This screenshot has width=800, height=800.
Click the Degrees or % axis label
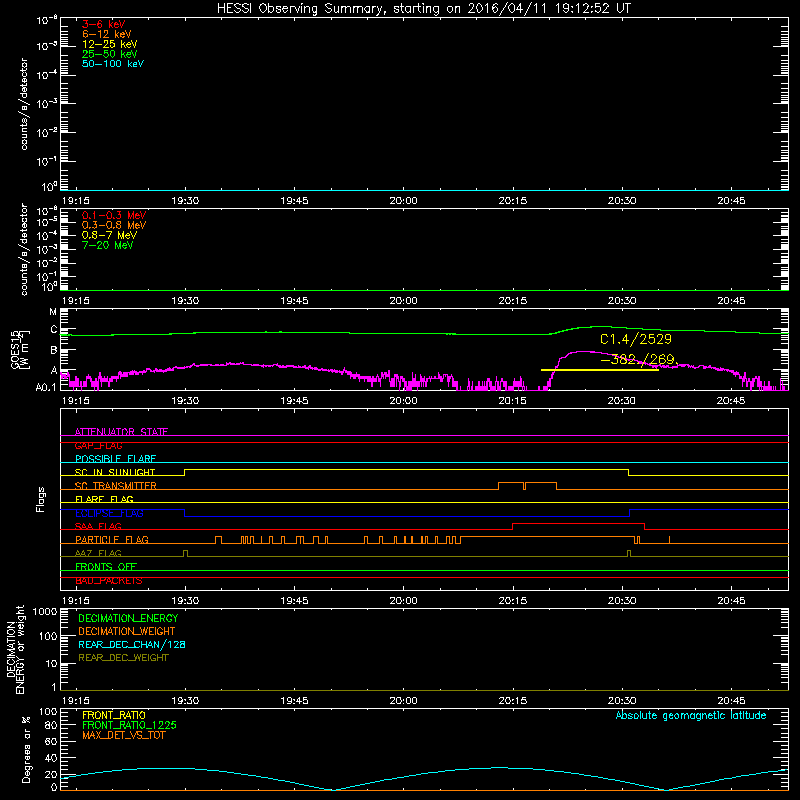point(26,749)
